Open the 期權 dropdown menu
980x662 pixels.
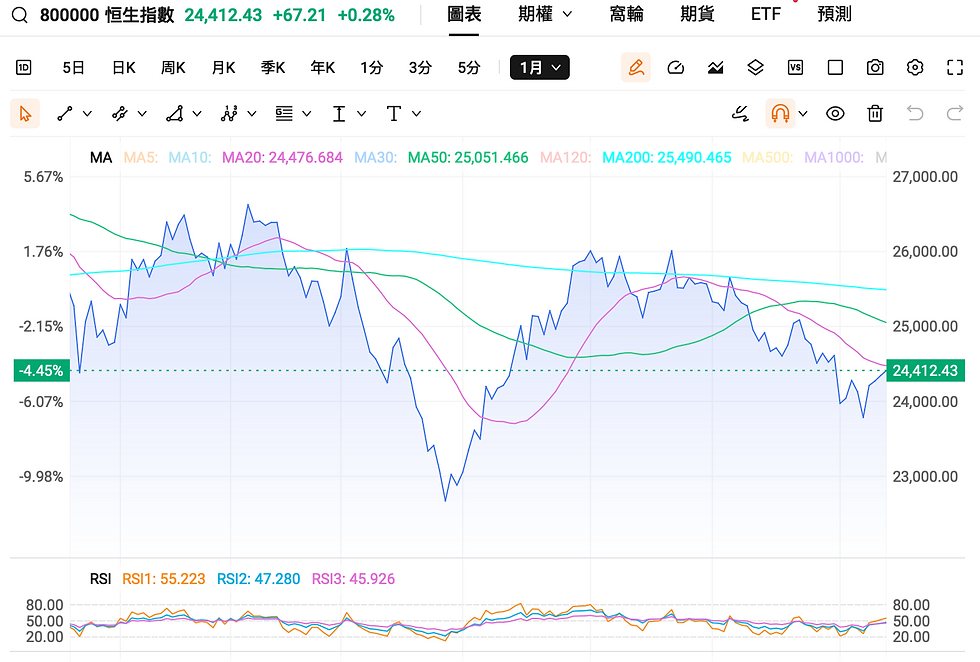pyautogui.click(x=545, y=14)
